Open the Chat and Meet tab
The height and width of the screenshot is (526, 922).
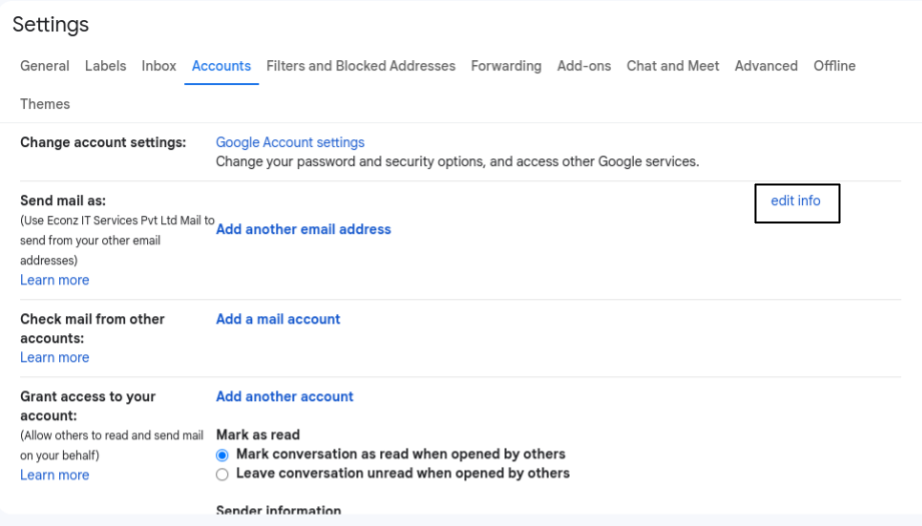pyautogui.click(x=673, y=66)
